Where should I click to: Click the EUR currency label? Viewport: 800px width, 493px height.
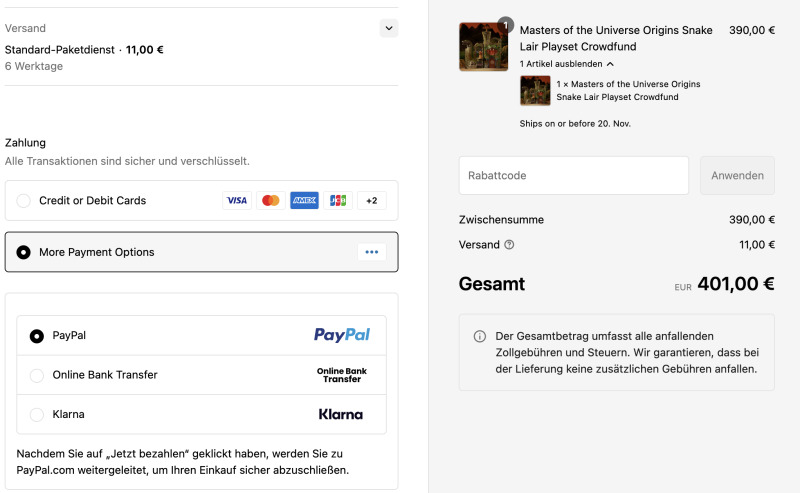[x=683, y=287]
